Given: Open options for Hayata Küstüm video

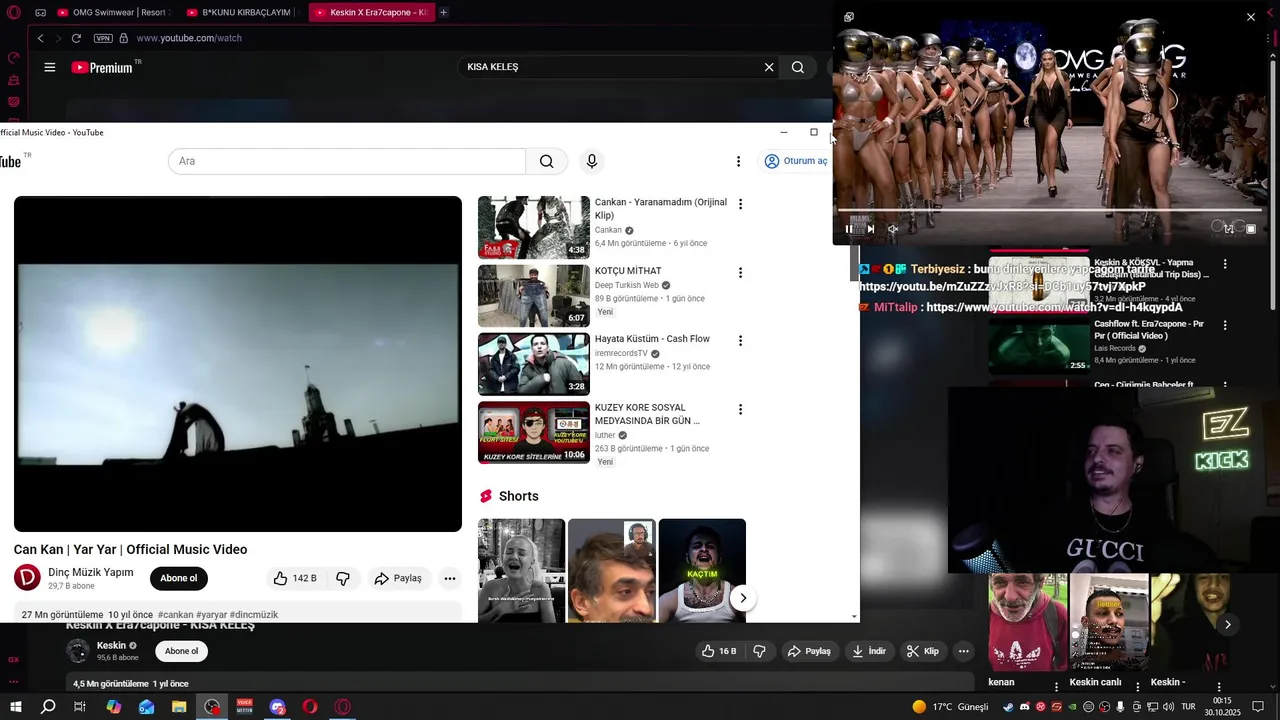Looking at the screenshot, I should (740, 341).
